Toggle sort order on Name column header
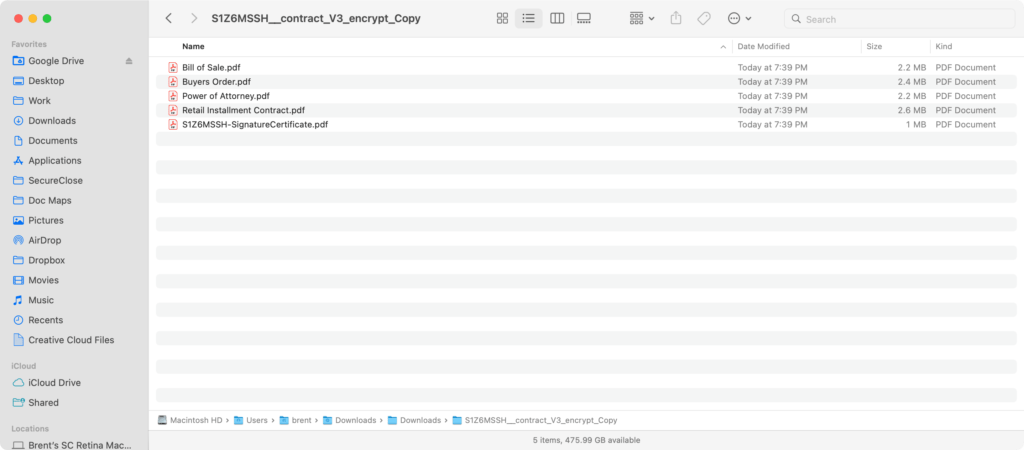Image resolution: width=1024 pixels, height=450 pixels. click(x=450, y=47)
